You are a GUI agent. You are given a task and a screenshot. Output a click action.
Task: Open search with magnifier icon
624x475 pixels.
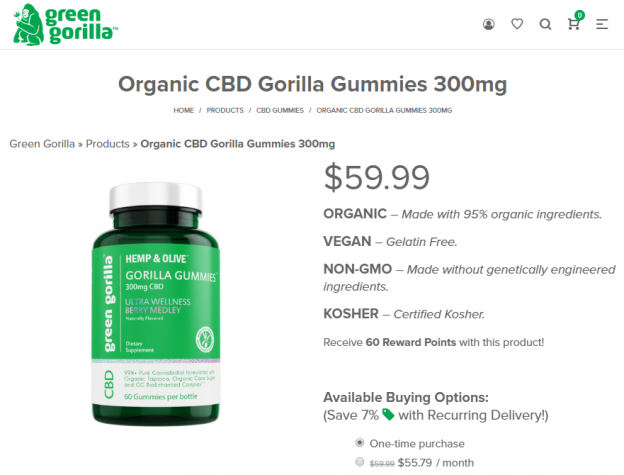click(x=545, y=24)
